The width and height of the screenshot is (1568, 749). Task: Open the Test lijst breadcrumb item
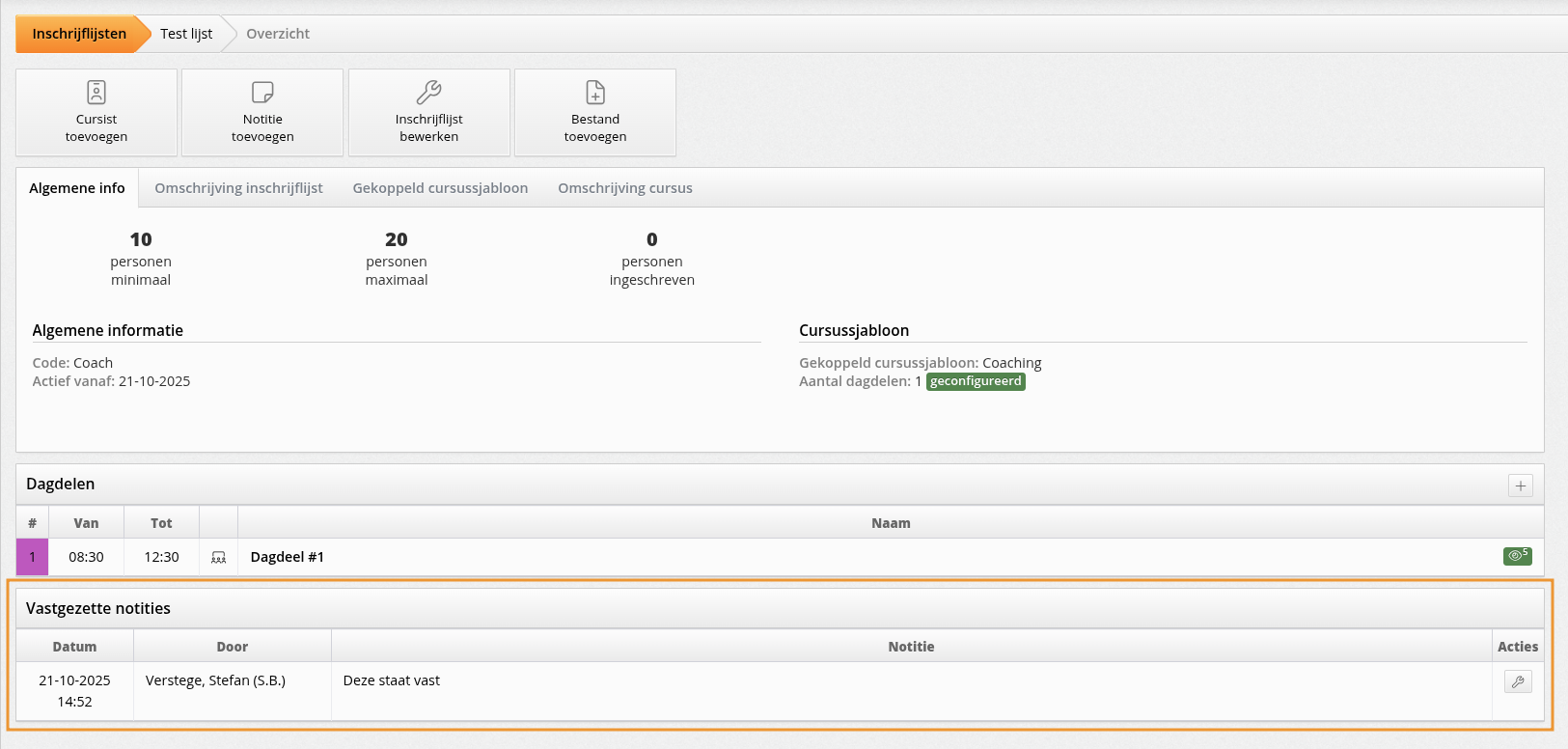[186, 34]
